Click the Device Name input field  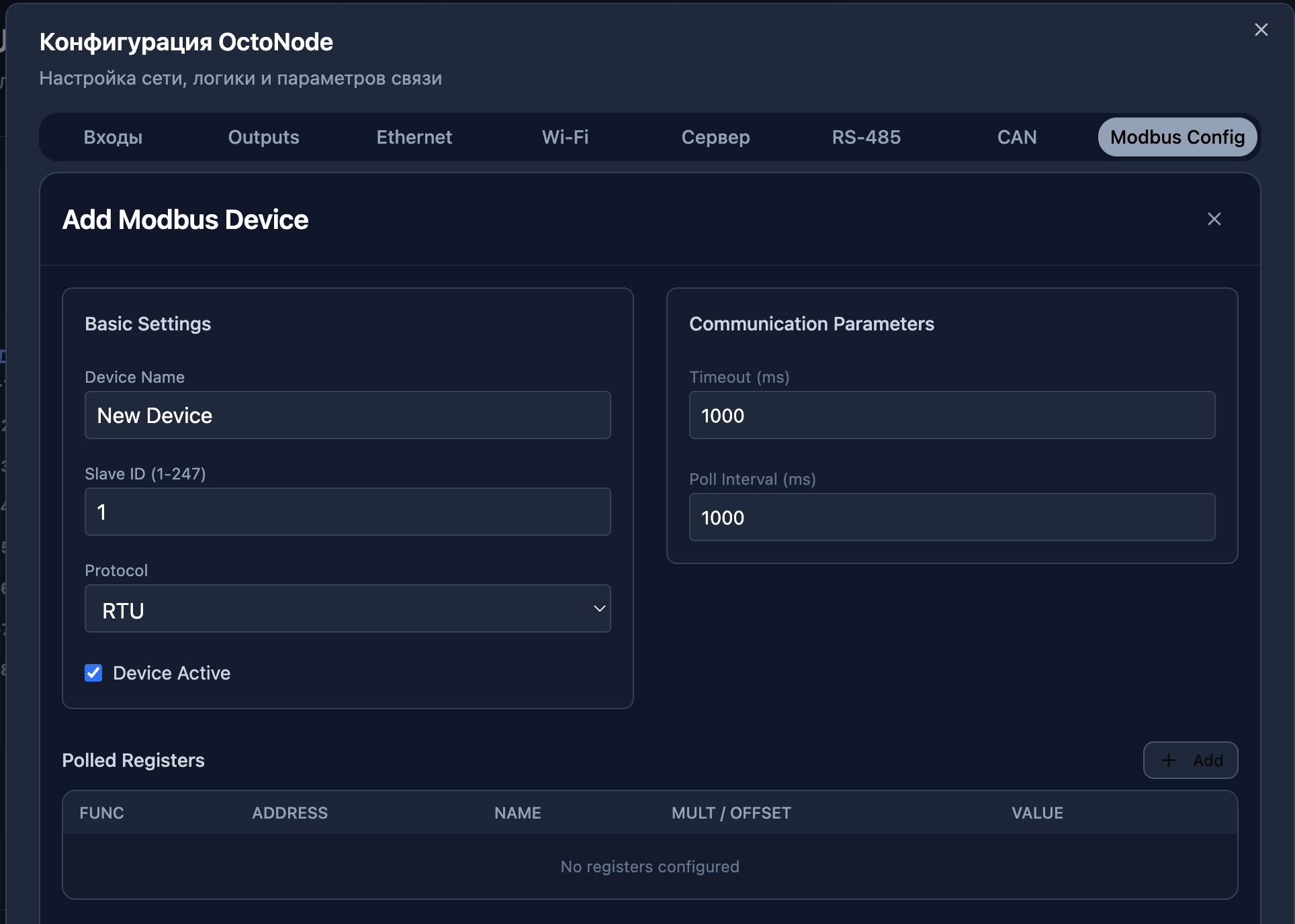click(347, 415)
